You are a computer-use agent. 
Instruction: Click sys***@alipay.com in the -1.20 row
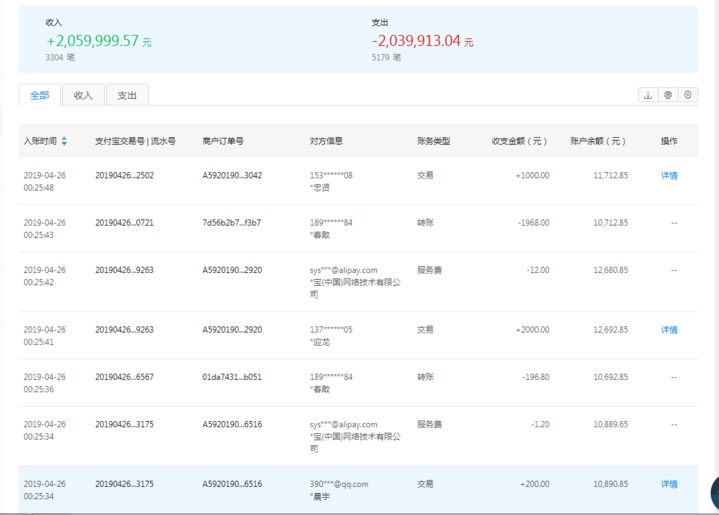tap(343, 425)
